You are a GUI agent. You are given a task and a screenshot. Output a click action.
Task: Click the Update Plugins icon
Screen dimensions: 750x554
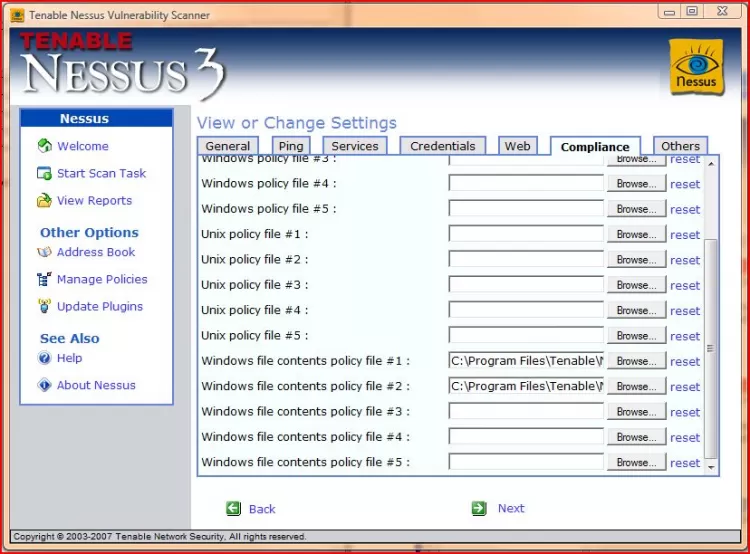coord(44,306)
